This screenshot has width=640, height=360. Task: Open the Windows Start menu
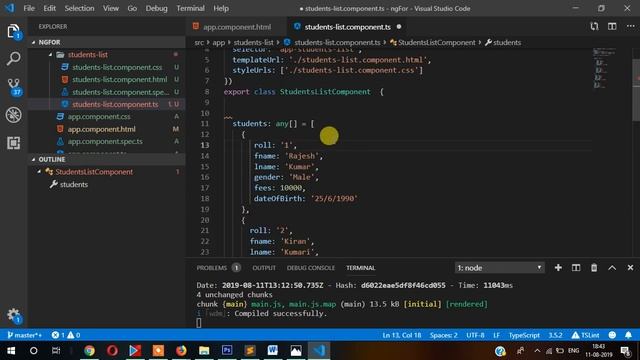(11, 351)
